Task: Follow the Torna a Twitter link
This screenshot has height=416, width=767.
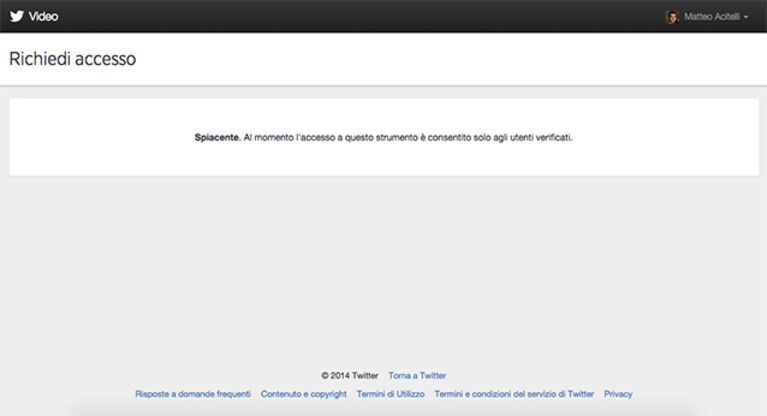Action: coord(417,375)
